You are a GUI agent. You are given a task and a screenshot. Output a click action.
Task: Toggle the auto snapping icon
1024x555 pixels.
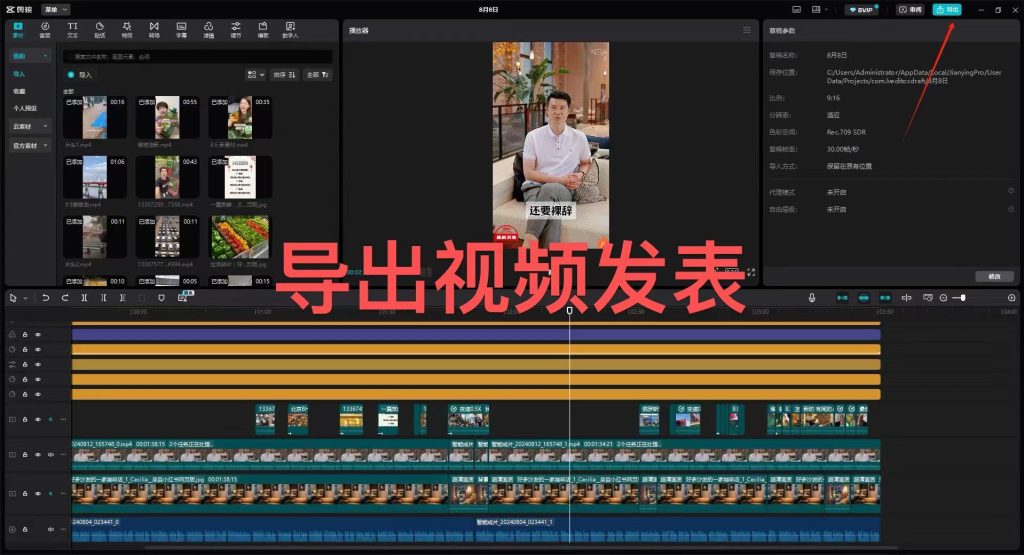pos(863,298)
